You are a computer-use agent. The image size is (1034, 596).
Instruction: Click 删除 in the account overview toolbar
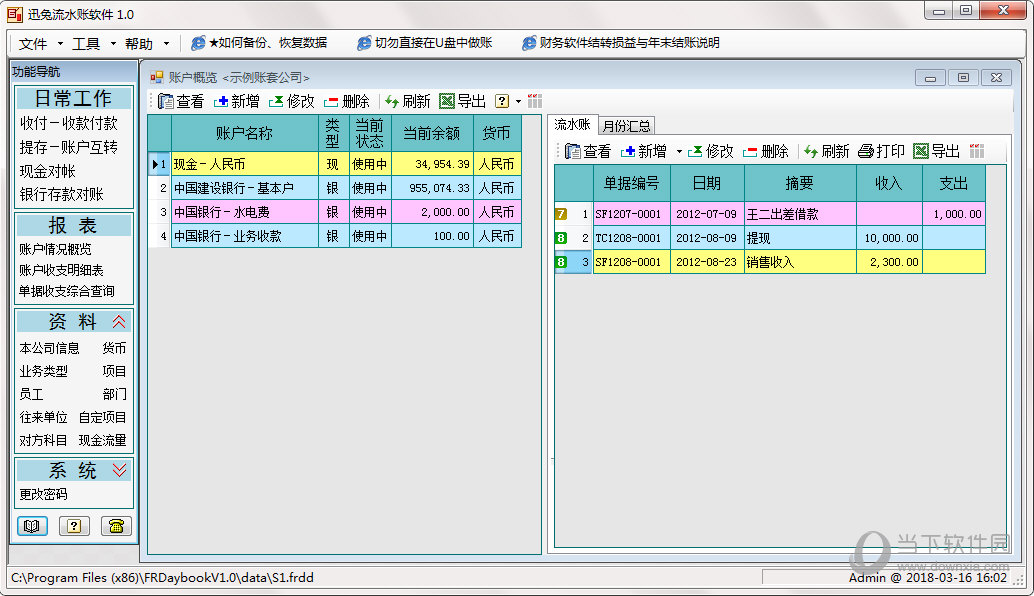coord(347,101)
